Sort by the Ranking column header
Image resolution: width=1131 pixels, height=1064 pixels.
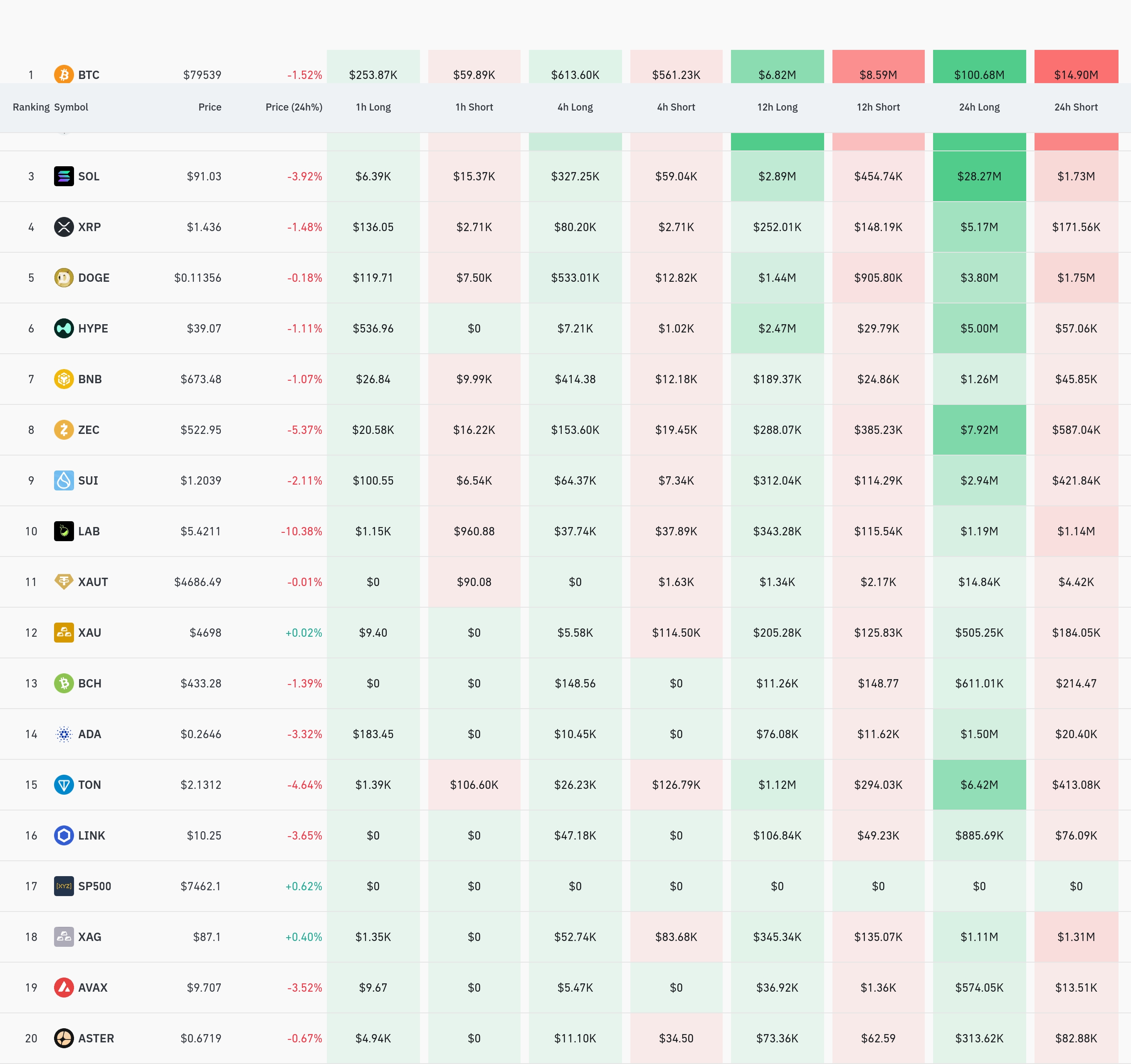click(x=31, y=107)
